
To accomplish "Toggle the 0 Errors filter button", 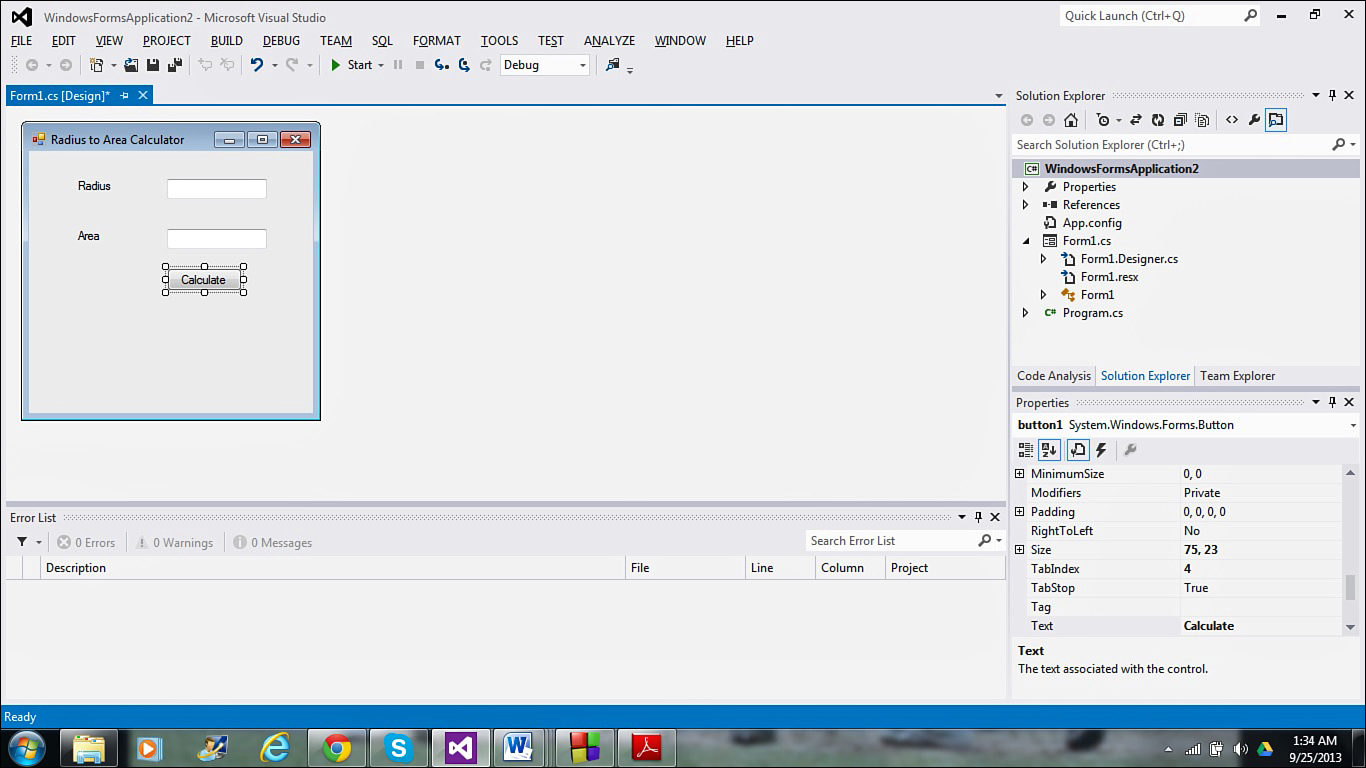I will [86, 542].
